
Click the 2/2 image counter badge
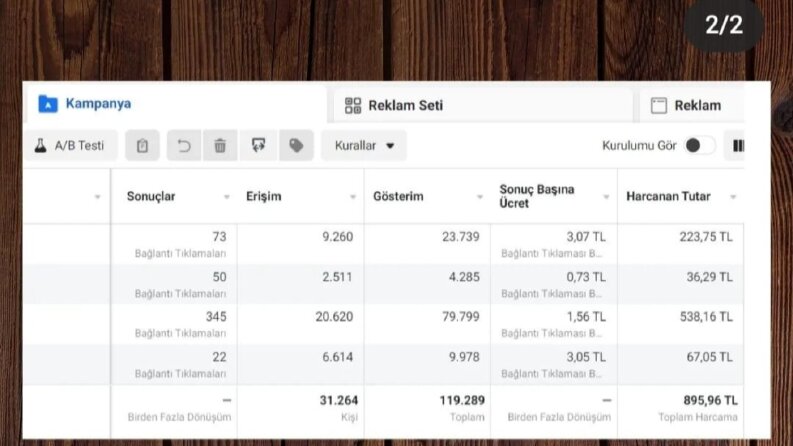click(724, 25)
